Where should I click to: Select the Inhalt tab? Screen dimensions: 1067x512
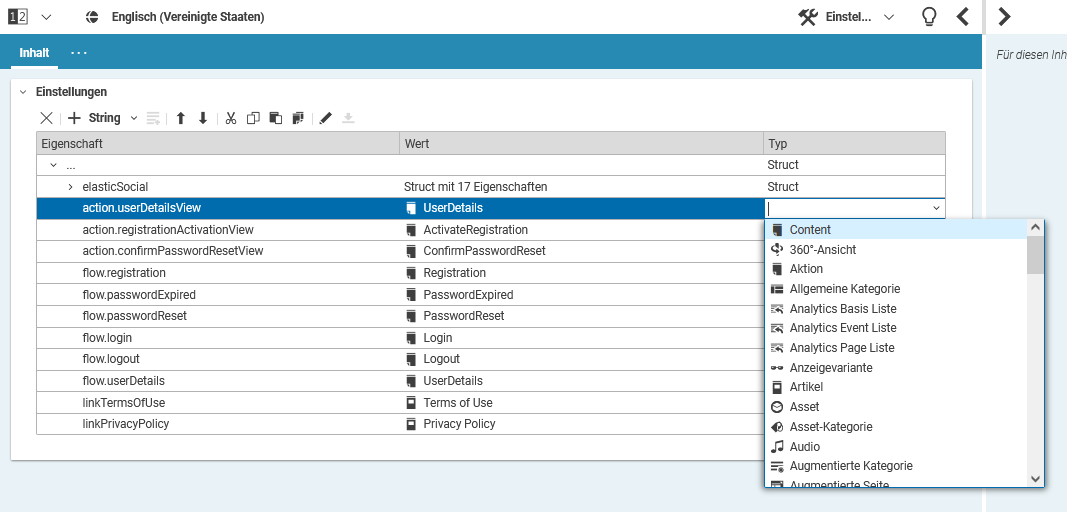34,52
